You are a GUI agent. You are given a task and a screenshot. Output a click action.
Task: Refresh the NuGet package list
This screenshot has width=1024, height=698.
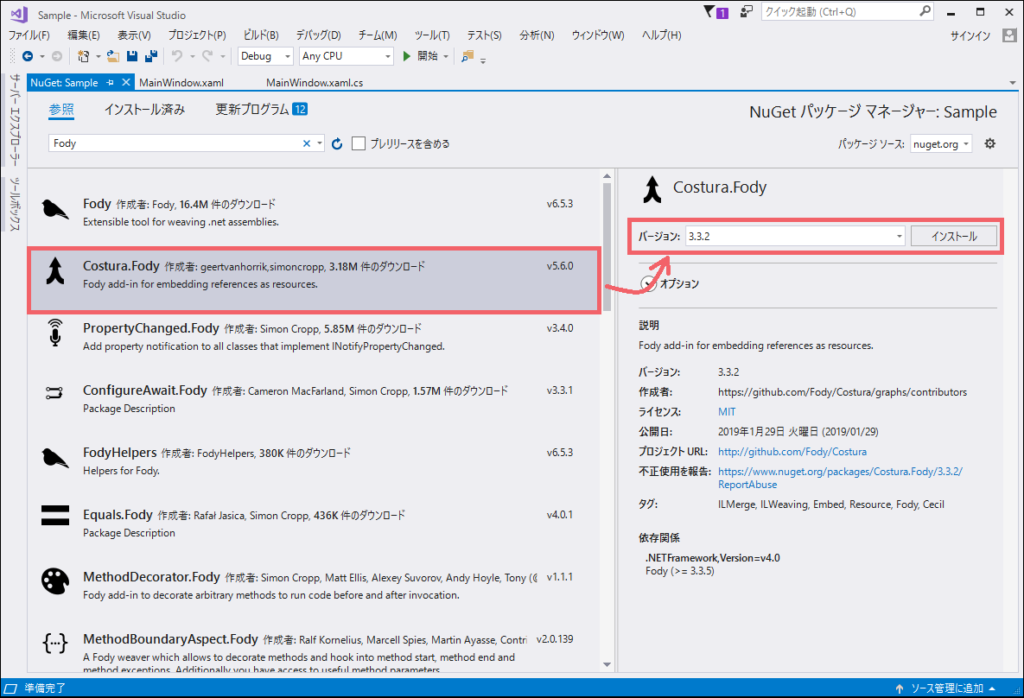(x=337, y=144)
